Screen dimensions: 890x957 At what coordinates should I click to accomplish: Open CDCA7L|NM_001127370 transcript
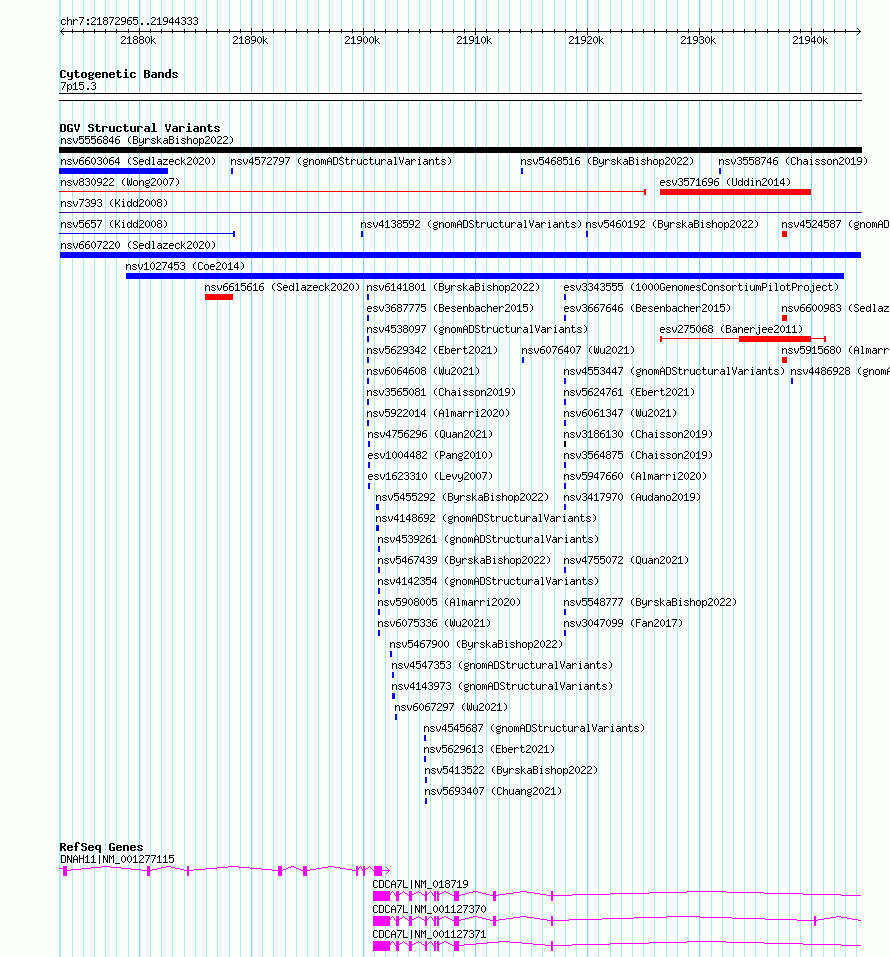click(430, 909)
